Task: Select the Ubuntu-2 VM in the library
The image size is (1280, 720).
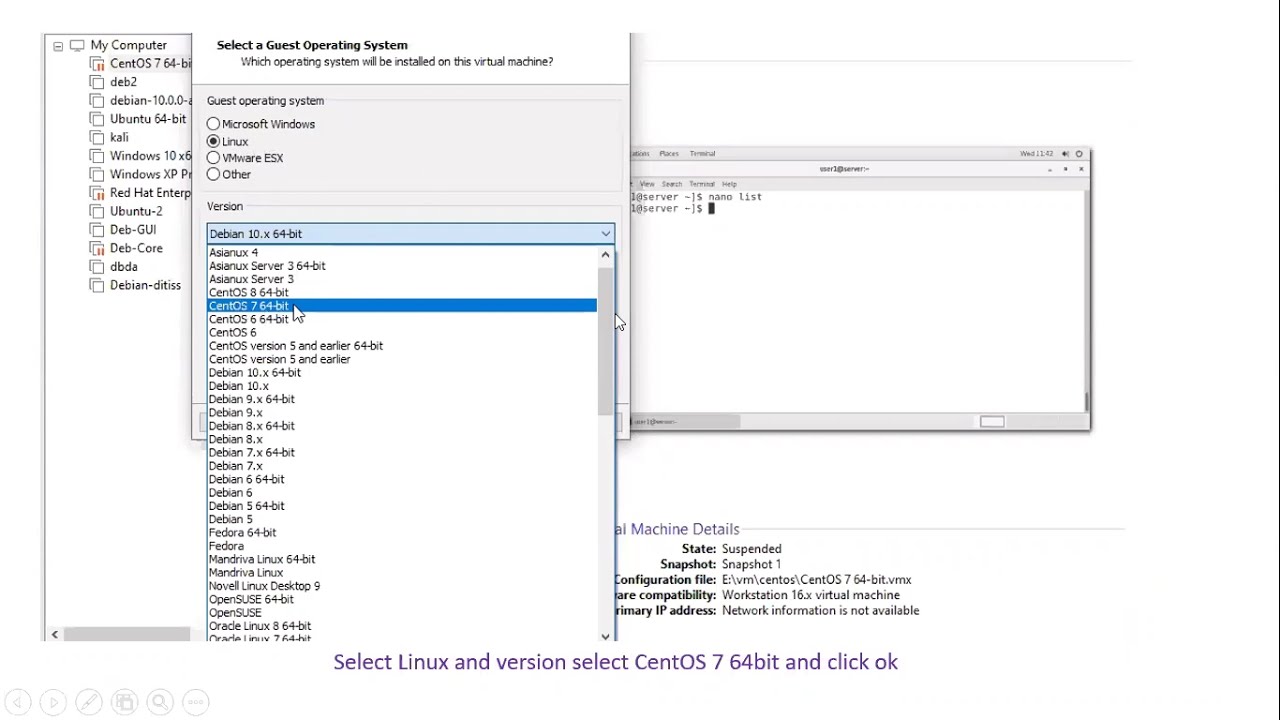Action: 136,211
